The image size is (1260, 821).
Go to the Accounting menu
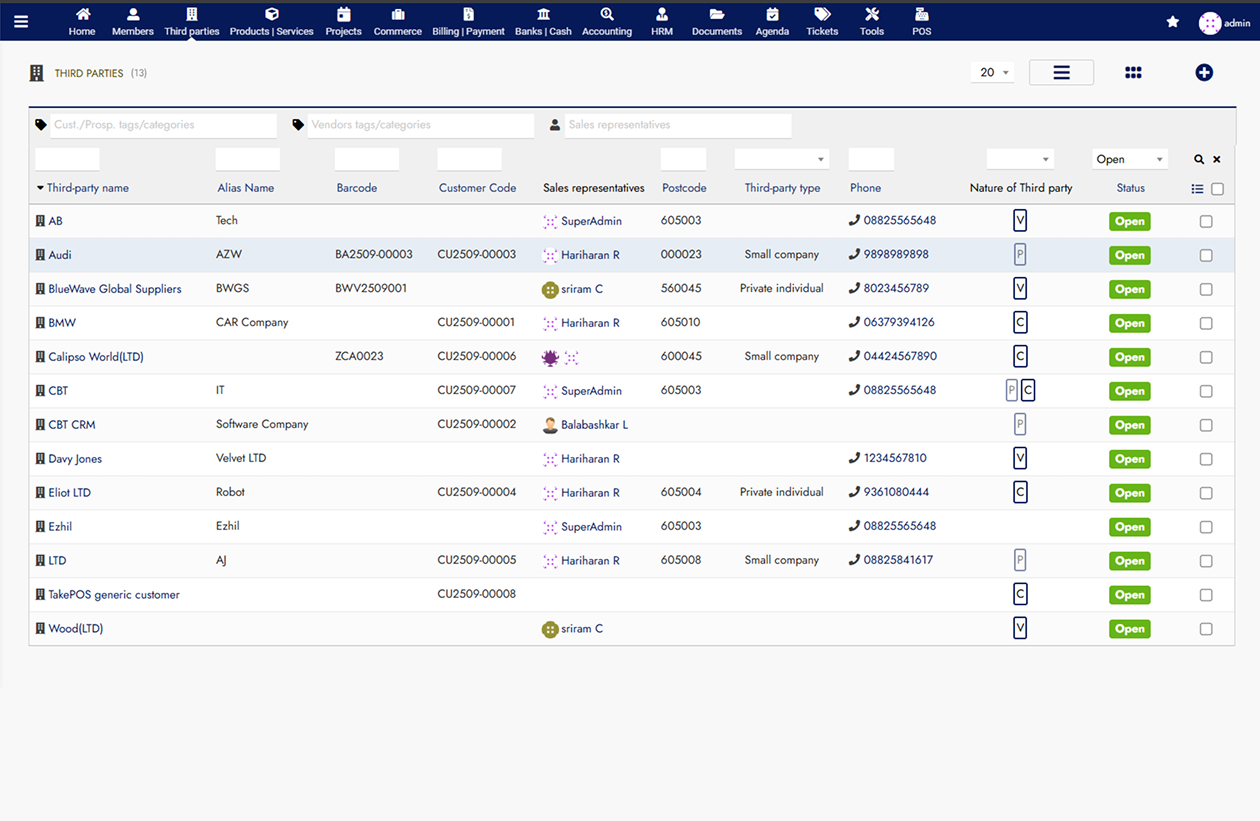click(x=607, y=22)
